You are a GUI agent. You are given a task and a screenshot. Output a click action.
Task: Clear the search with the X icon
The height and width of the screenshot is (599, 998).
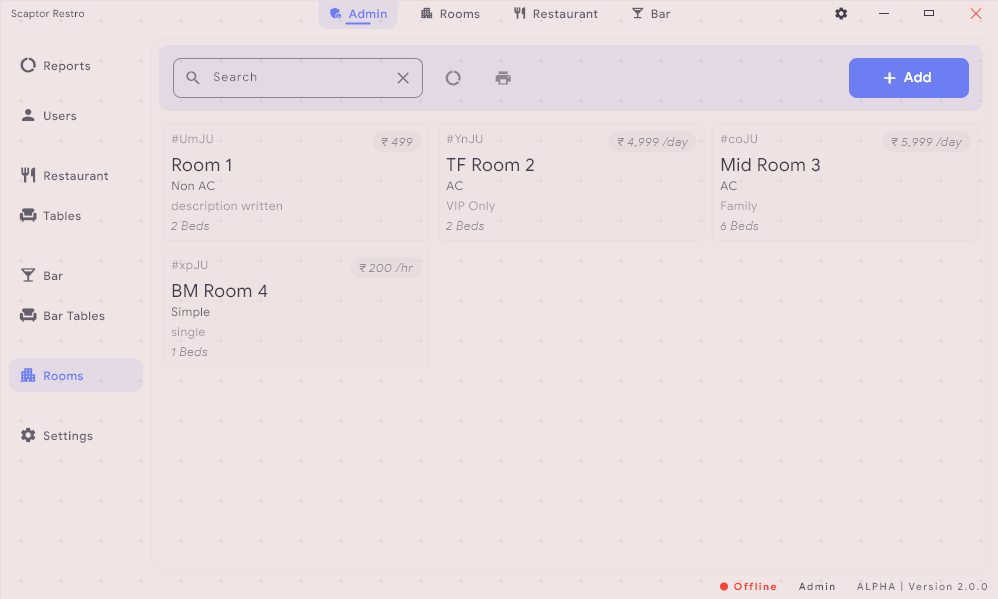403,78
